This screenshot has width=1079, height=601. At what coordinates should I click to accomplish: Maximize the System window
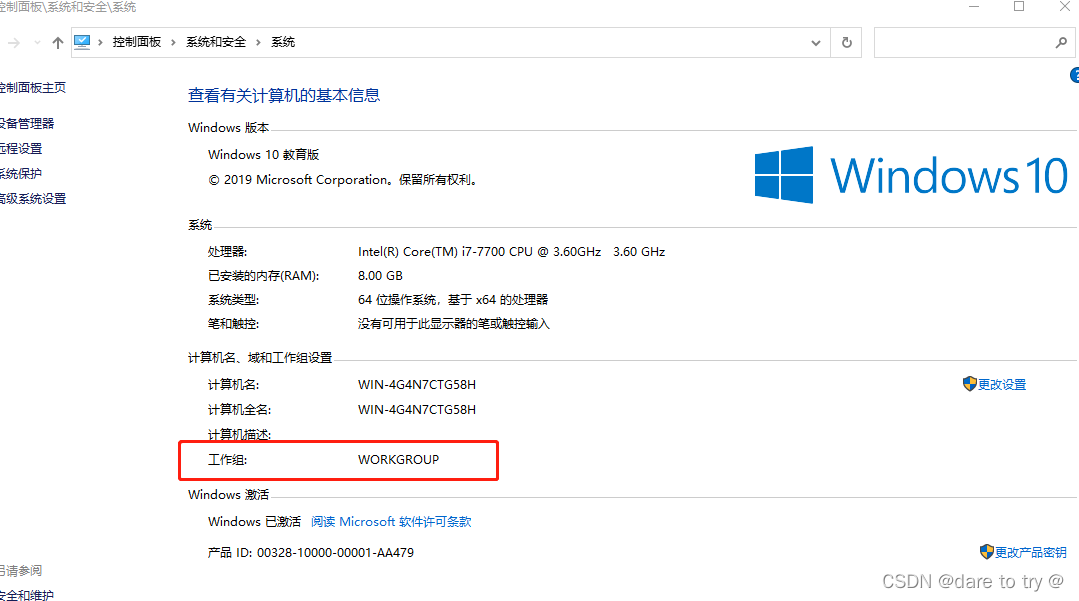(x=1019, y=6)
